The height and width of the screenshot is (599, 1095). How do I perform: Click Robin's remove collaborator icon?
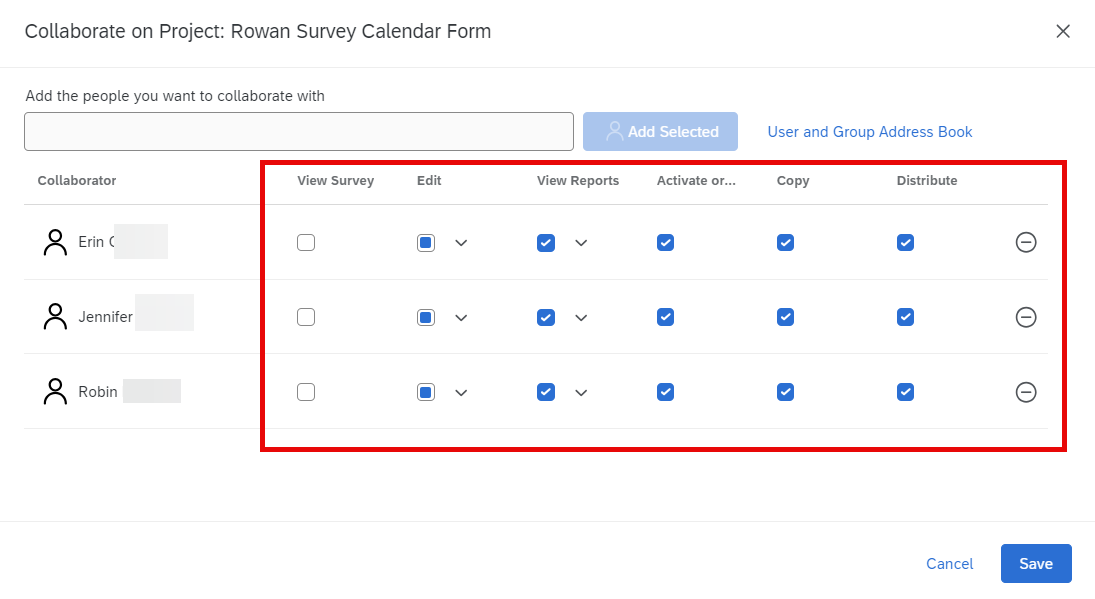click(1025, 392)
